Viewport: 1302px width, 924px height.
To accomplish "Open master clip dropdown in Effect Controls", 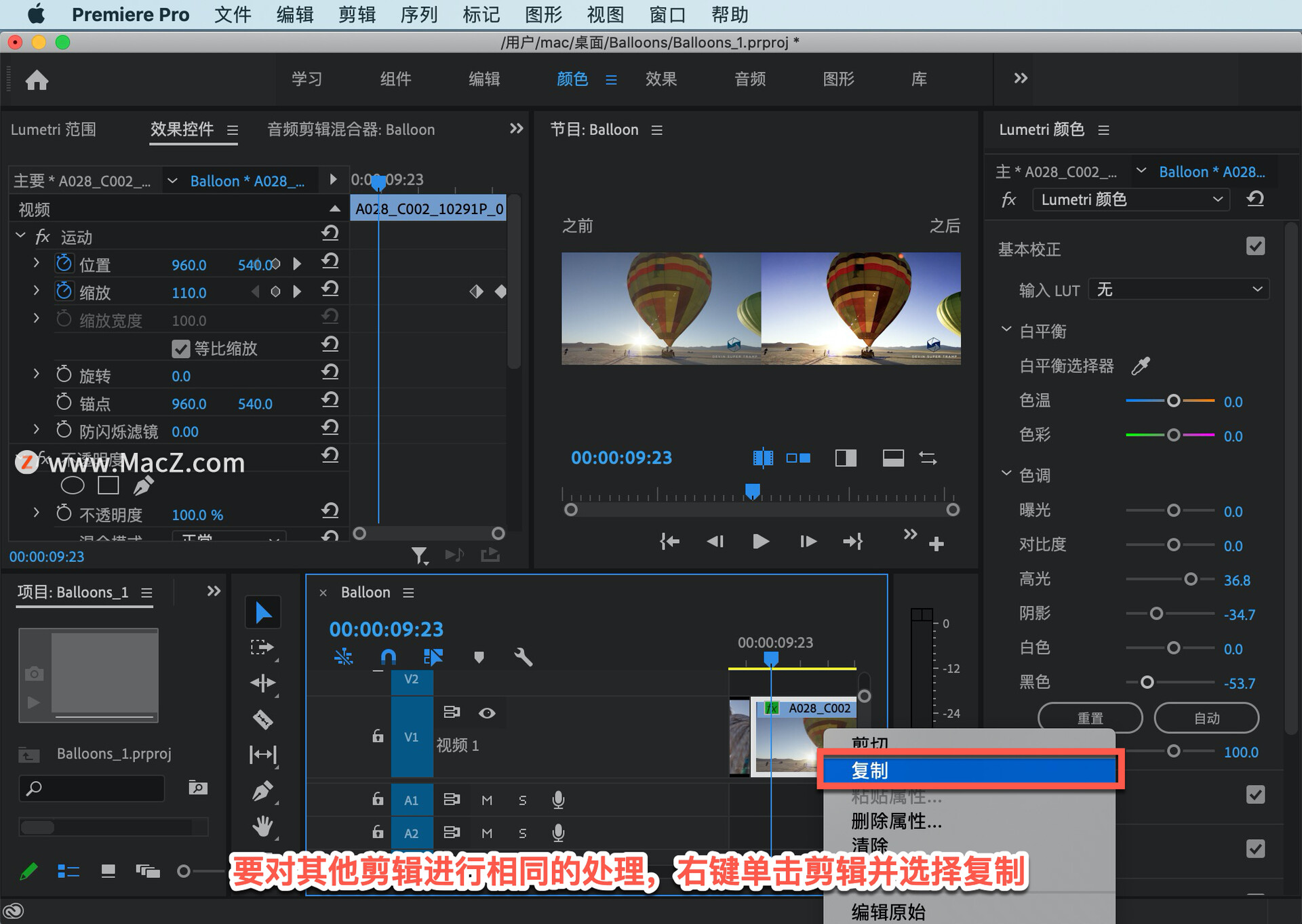I will click(172, 180).
